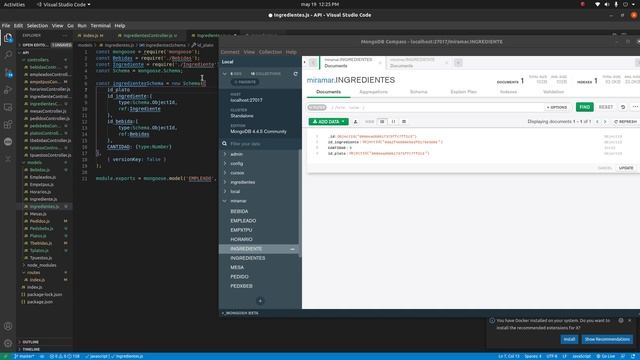Click the UPDATE button on the document

coord(626,168)
